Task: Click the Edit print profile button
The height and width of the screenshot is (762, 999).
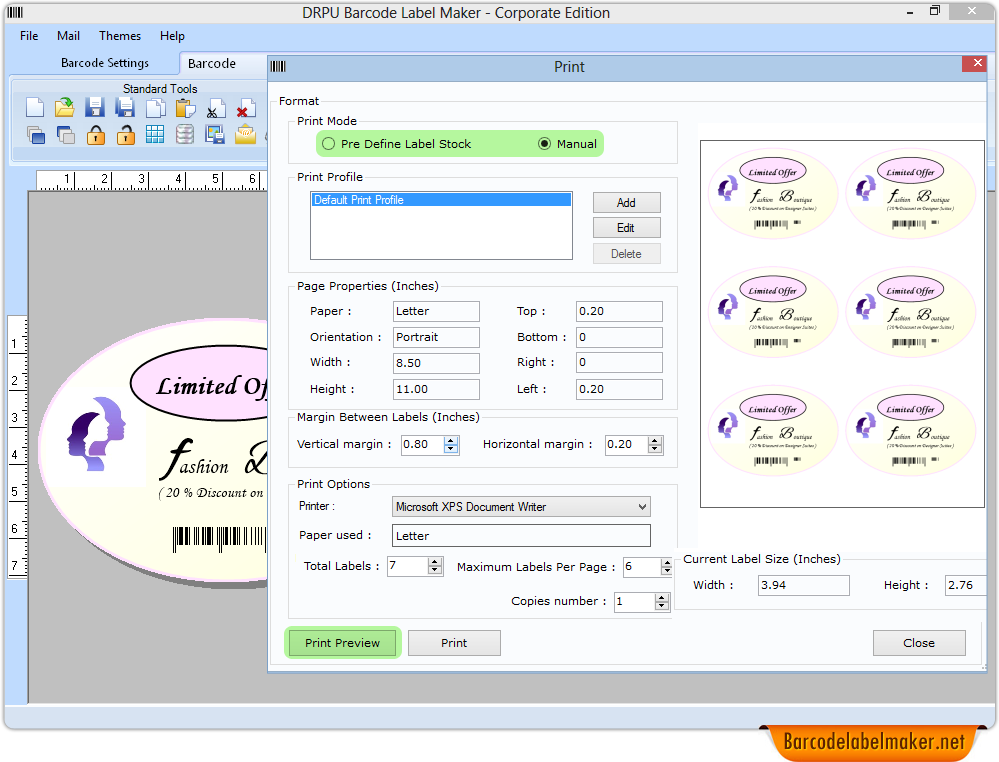Action: coord(626,228)
